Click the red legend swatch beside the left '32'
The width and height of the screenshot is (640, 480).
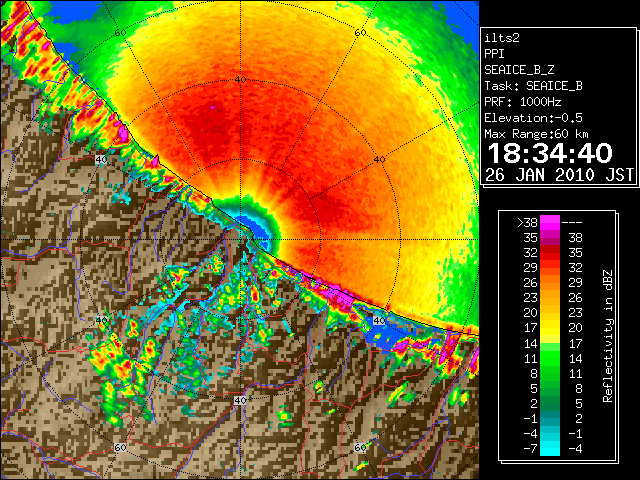(x=550, y=253)
